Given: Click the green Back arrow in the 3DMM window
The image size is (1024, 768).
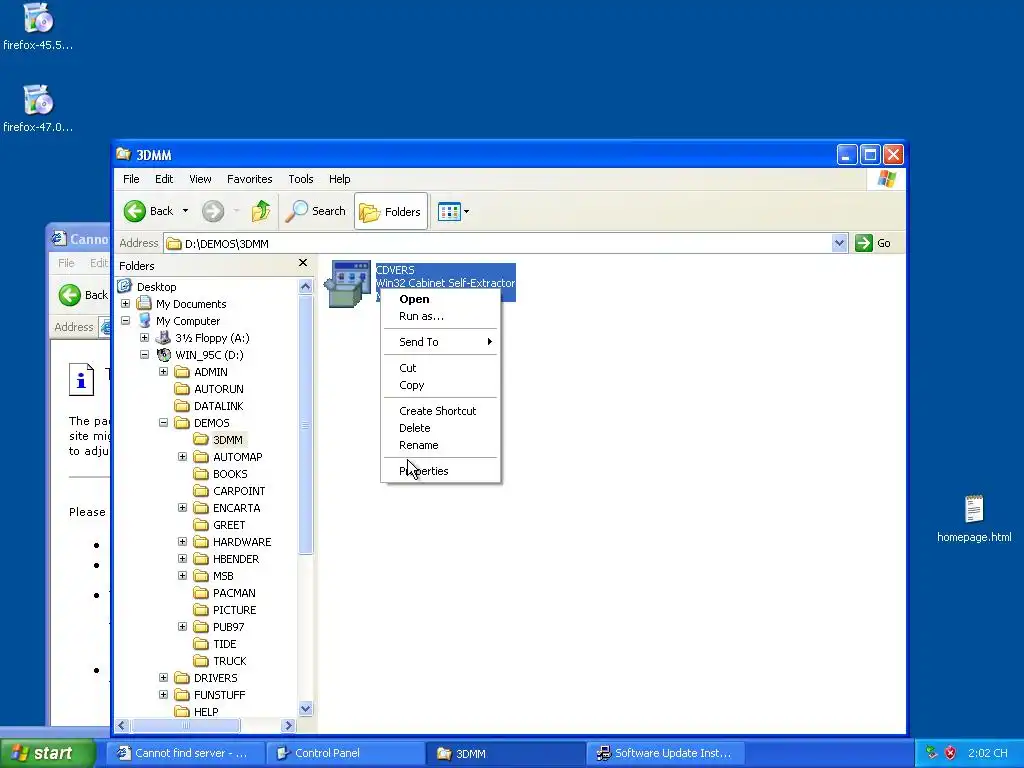Looking at the screenshot, I should (x=135, y=211).
